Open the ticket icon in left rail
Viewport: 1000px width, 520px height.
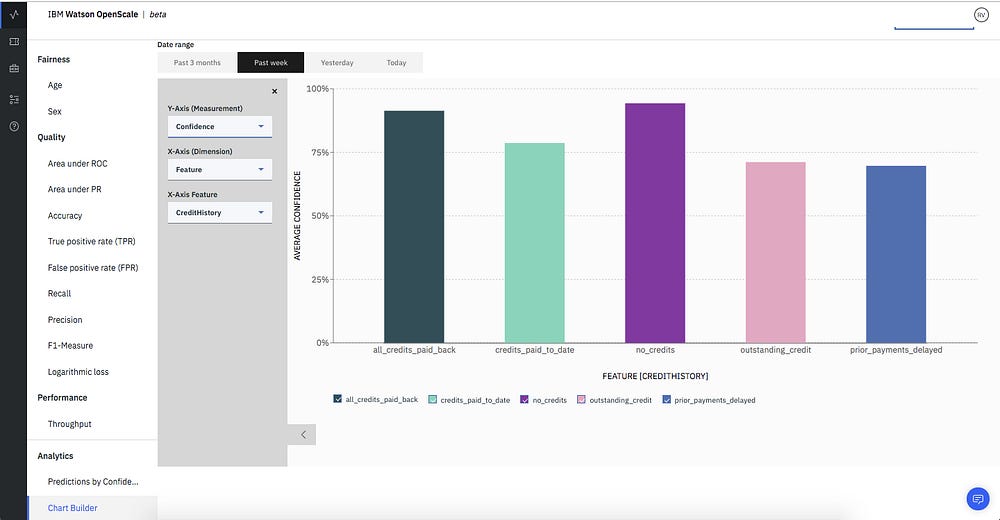coord(14,41)
